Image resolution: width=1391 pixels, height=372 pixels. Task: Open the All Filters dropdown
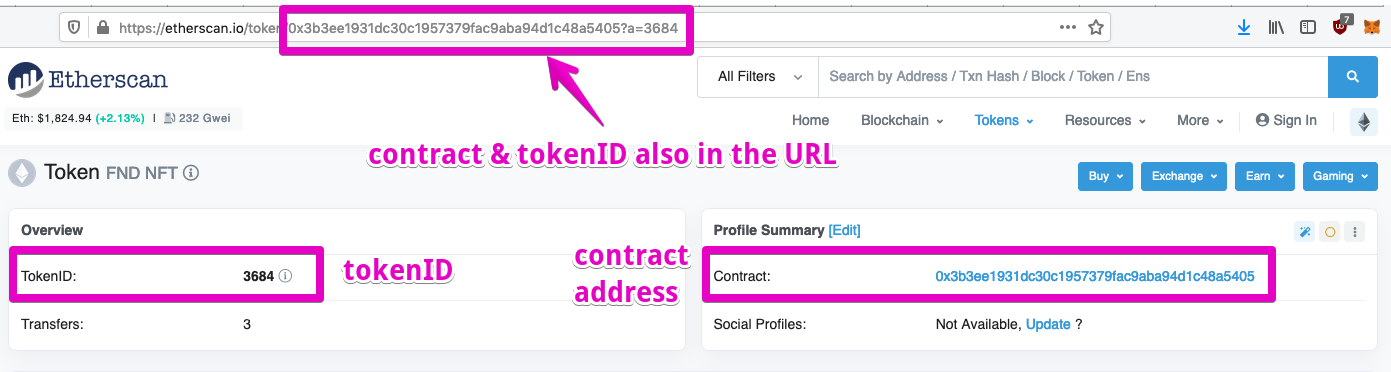pos(760,77)
